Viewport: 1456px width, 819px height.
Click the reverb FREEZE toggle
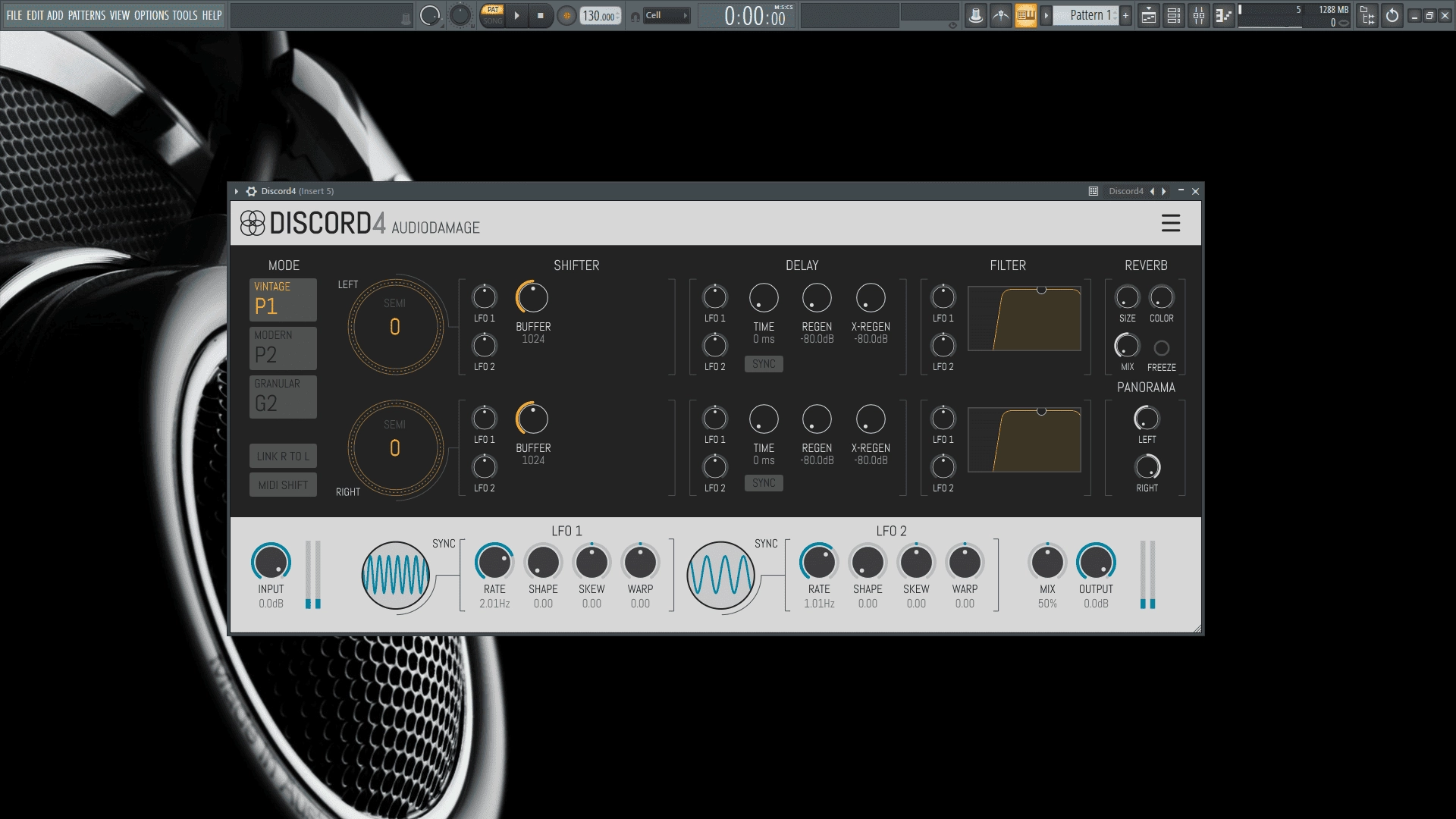click(x=1161, y=348)
